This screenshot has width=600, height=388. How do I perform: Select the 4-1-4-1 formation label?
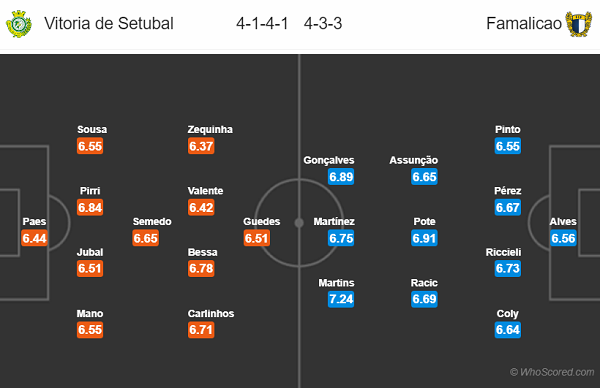262,24
